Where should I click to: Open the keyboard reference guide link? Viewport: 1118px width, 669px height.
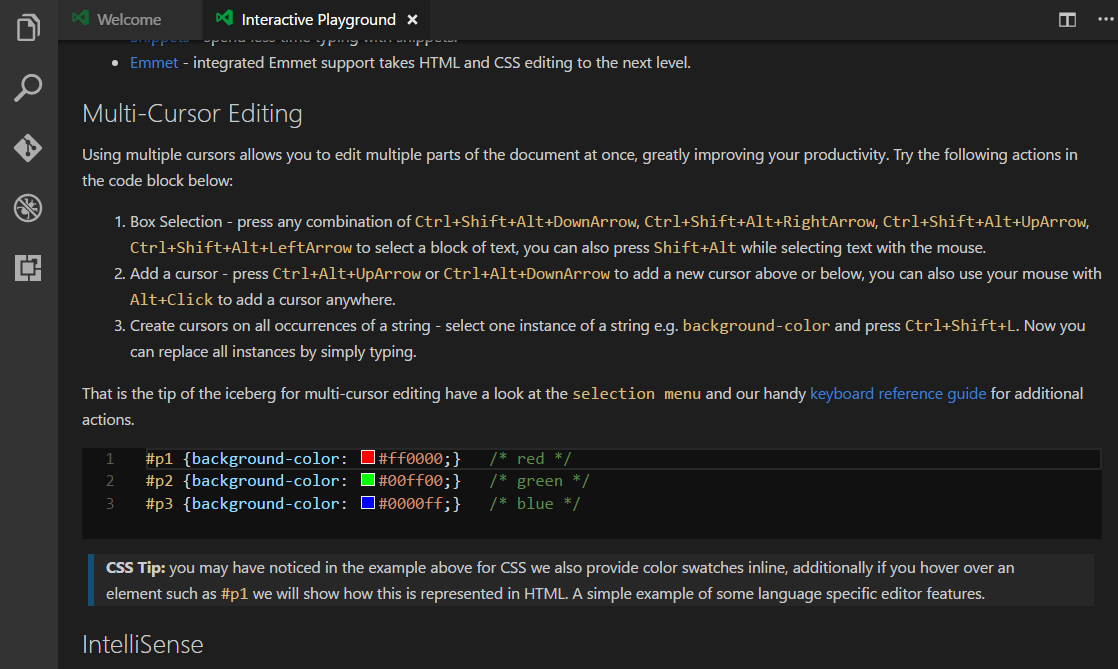[x=898, y=394]
